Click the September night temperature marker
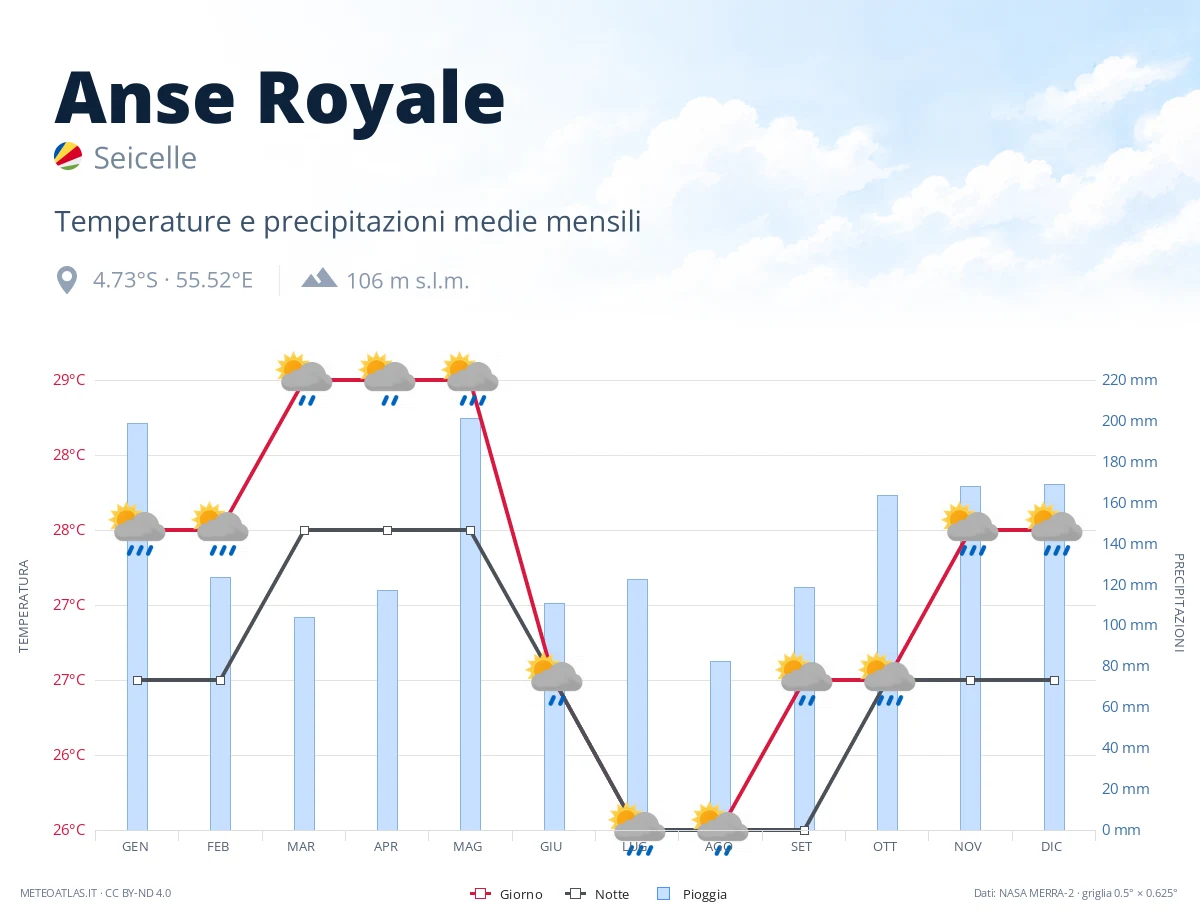Viewport: 1200px width, 920px height. click(x=804, y=830)
